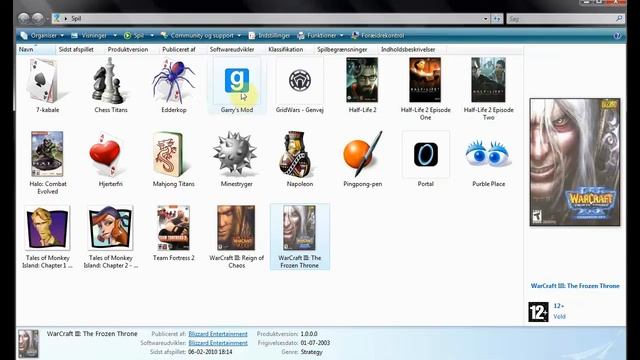Screen dimensions: 640x360
Task: Open the Edderkop spider solitaire icon
Action: (173, 80)
